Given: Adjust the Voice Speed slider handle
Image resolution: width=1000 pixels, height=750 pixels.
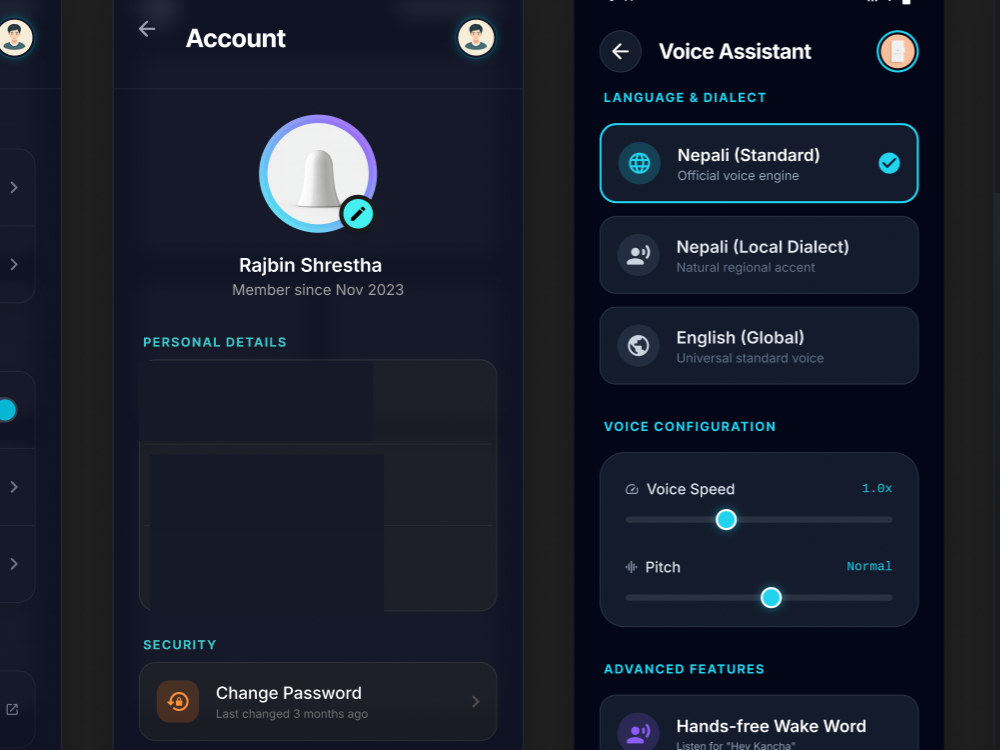Looking at the screenshot, I should coord(726,520).
